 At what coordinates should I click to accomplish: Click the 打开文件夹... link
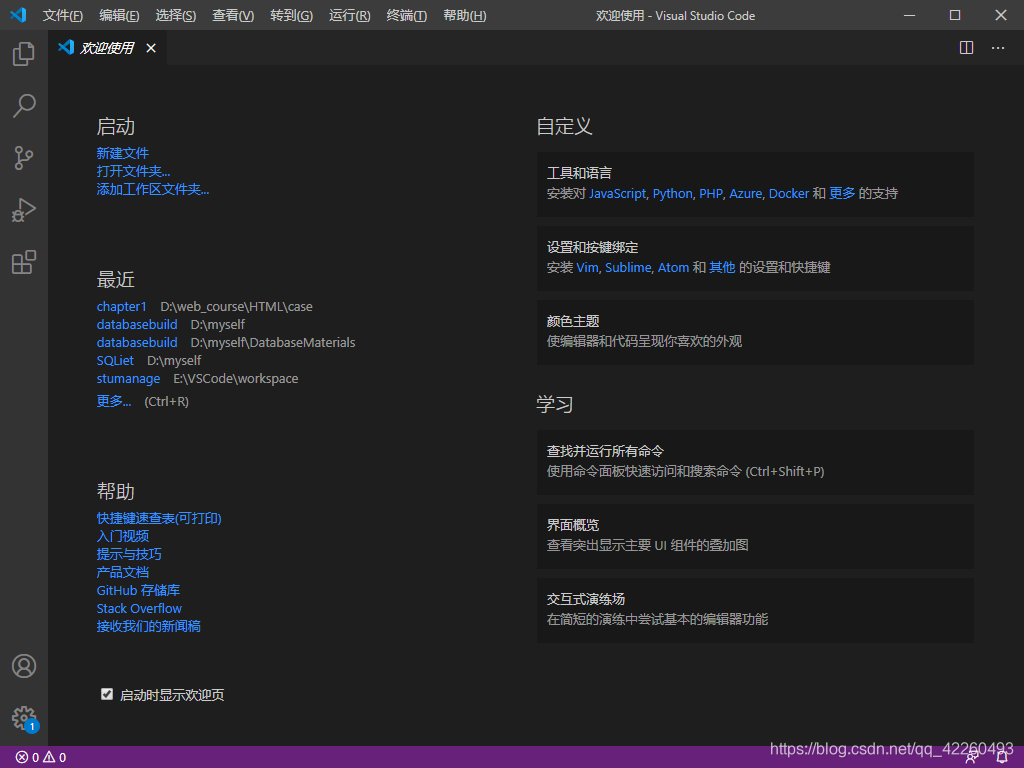coord(133,171)
